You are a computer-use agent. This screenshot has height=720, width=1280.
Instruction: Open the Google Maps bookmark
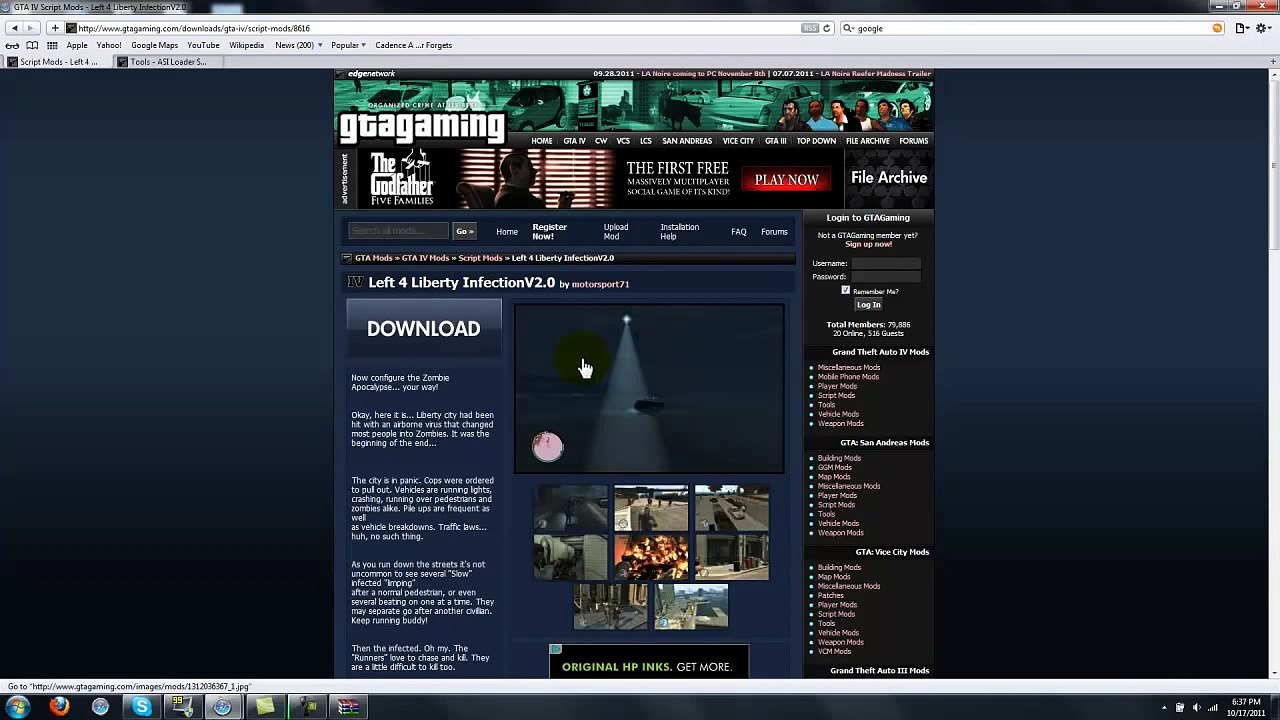(x=154, y=45)
